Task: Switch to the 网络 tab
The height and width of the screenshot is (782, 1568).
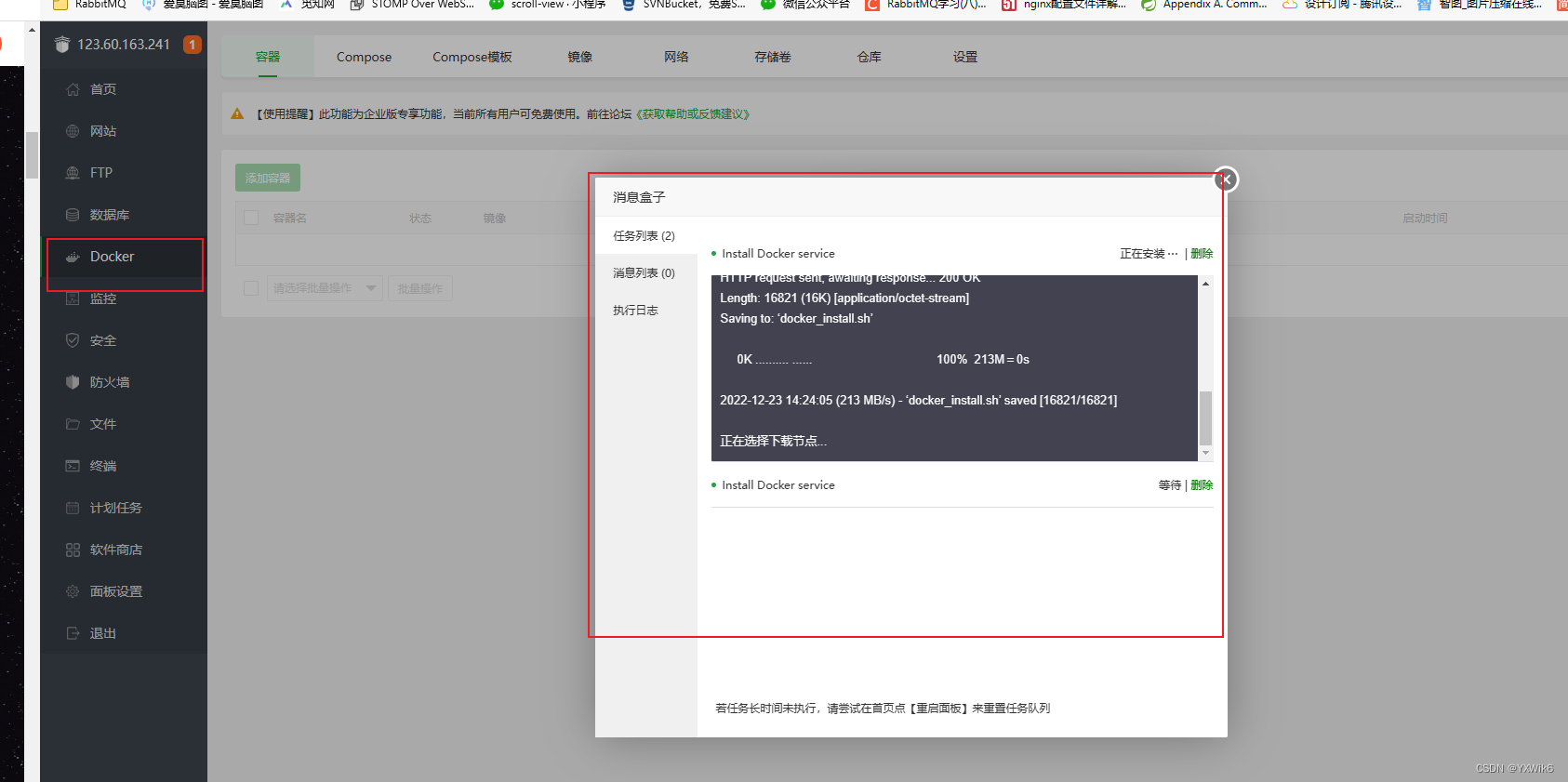Action: coord(676,57)
